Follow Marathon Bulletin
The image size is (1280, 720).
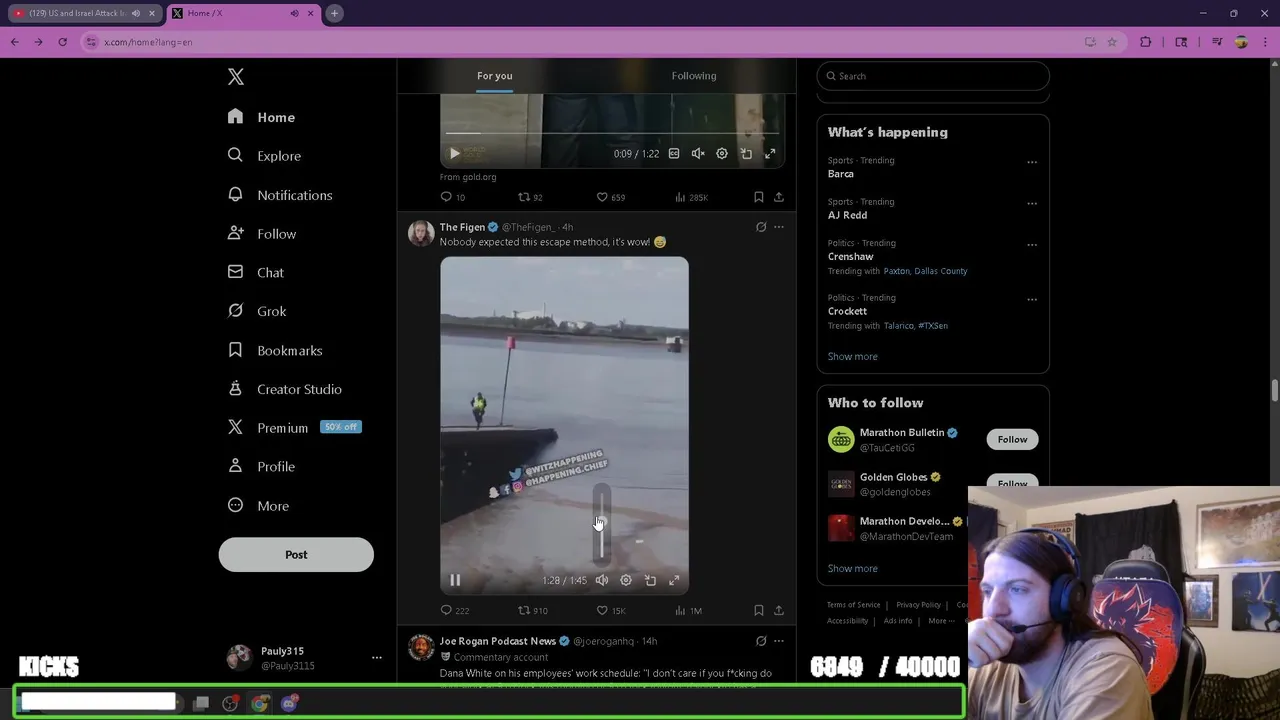[x=1012, y=439]
